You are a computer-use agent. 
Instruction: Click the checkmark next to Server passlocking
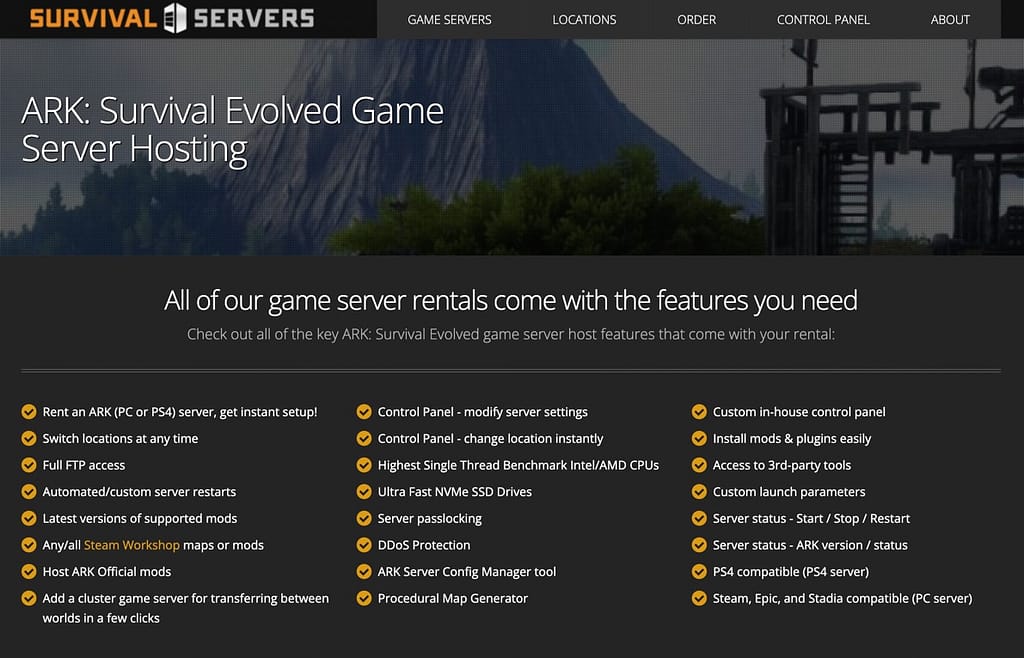(363, 518)
